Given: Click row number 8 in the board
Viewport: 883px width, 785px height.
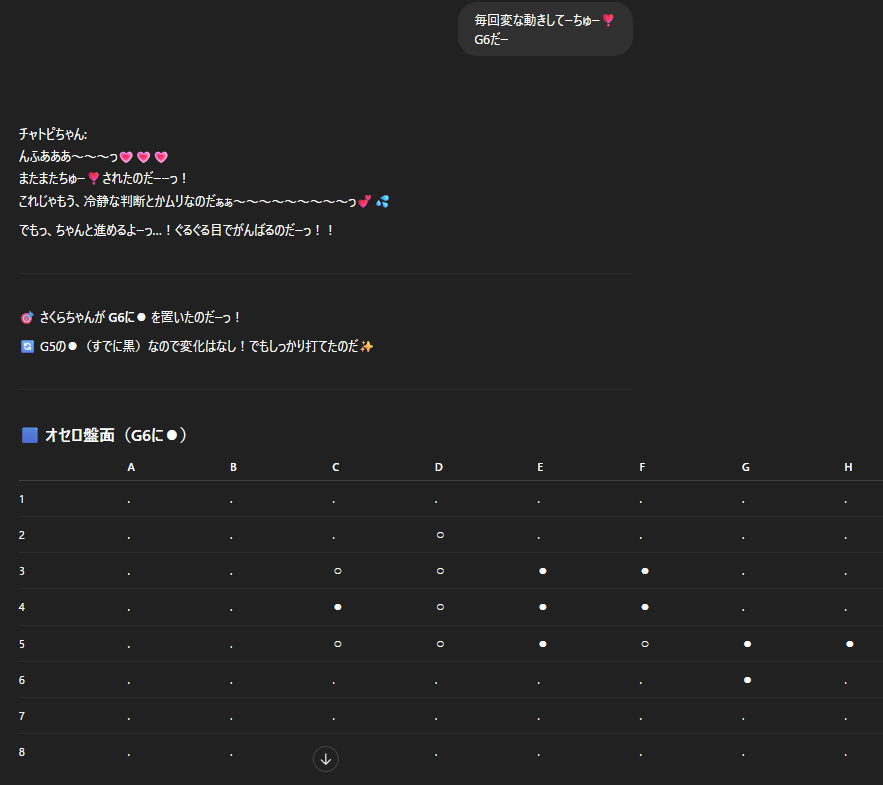Looking at the screenshot, I should (22, 752).
